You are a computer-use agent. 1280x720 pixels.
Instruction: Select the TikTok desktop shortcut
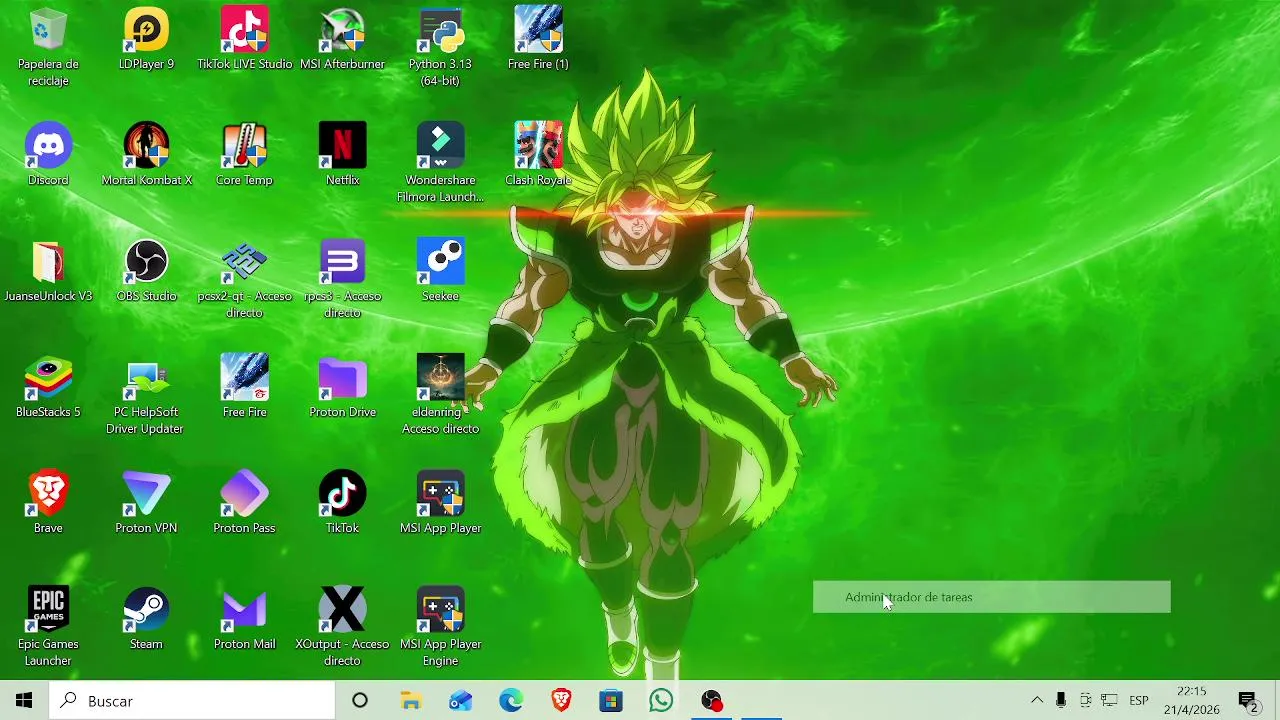(342, 503)
